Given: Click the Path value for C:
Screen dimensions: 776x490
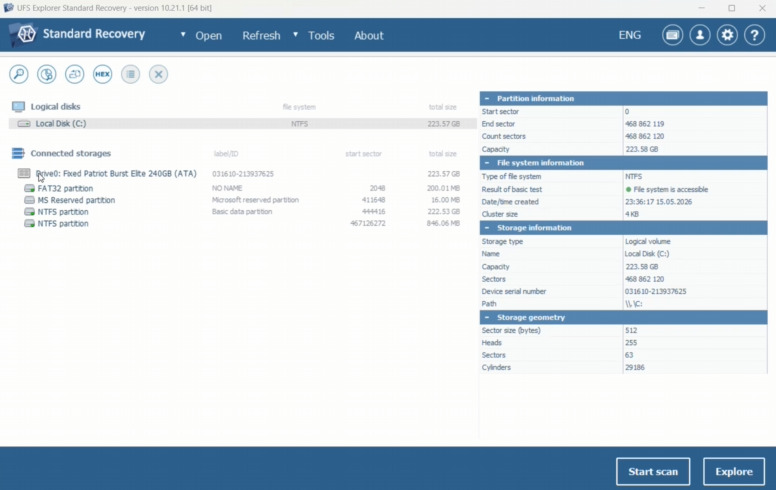Looking at the screenshot, I should click(633, 304).
